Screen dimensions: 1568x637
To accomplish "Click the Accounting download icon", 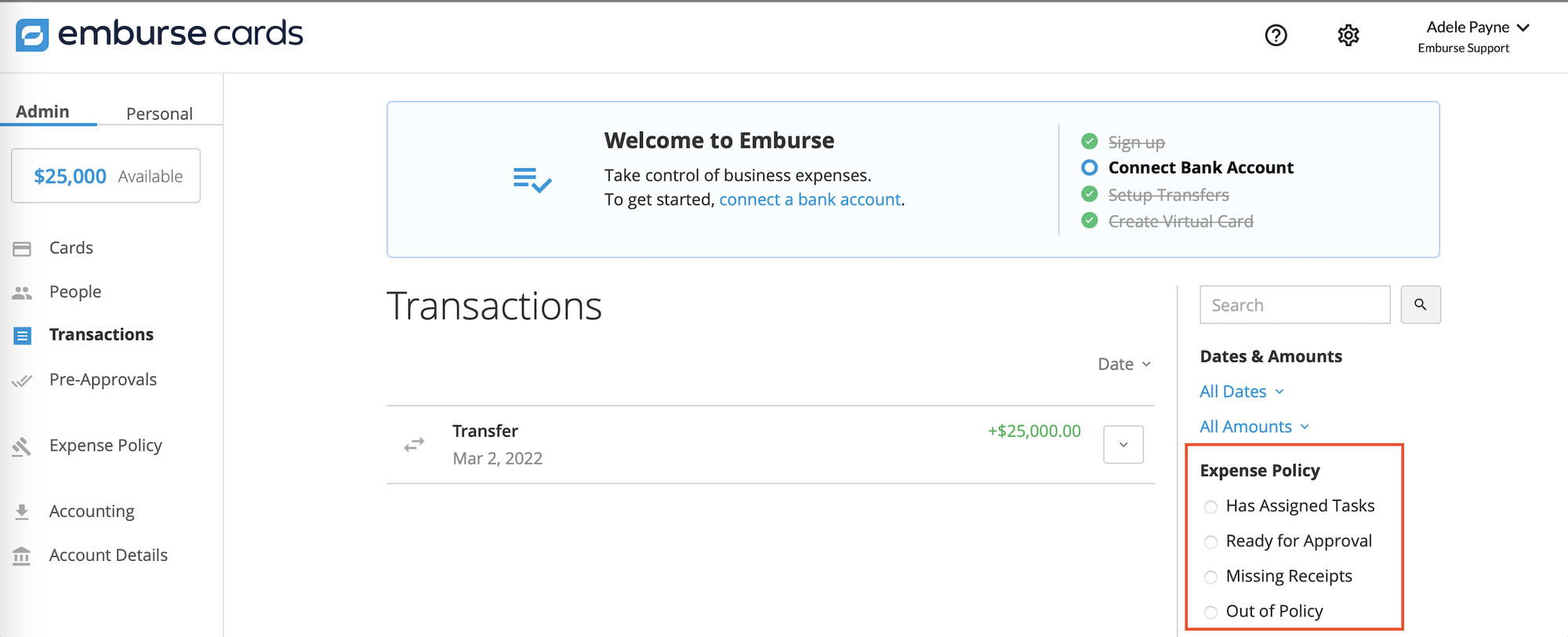I will [x=22, y=512].
